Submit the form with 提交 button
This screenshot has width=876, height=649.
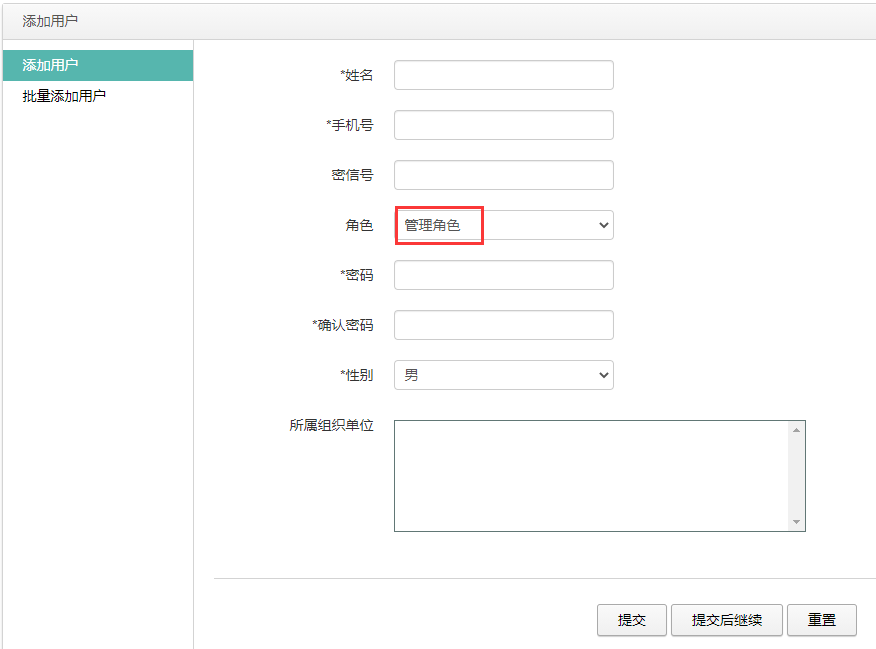coord(631,620)
